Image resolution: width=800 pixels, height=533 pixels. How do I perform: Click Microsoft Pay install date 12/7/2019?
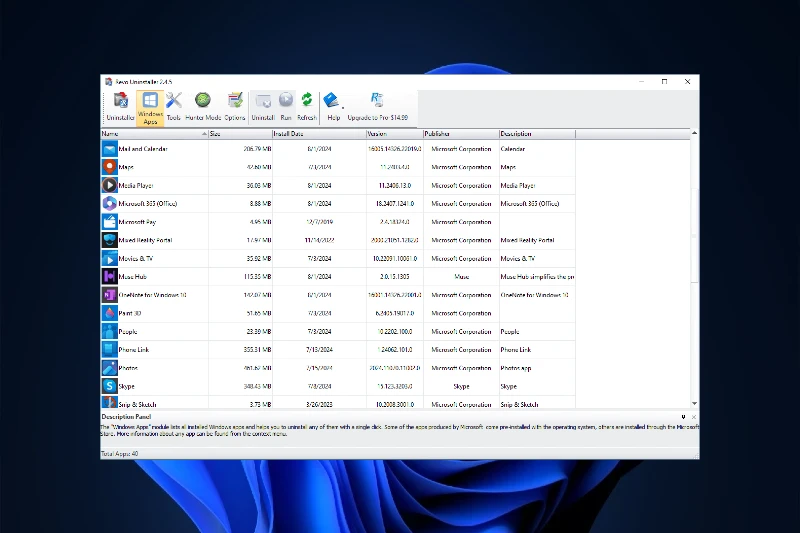[x=319, y=222]
